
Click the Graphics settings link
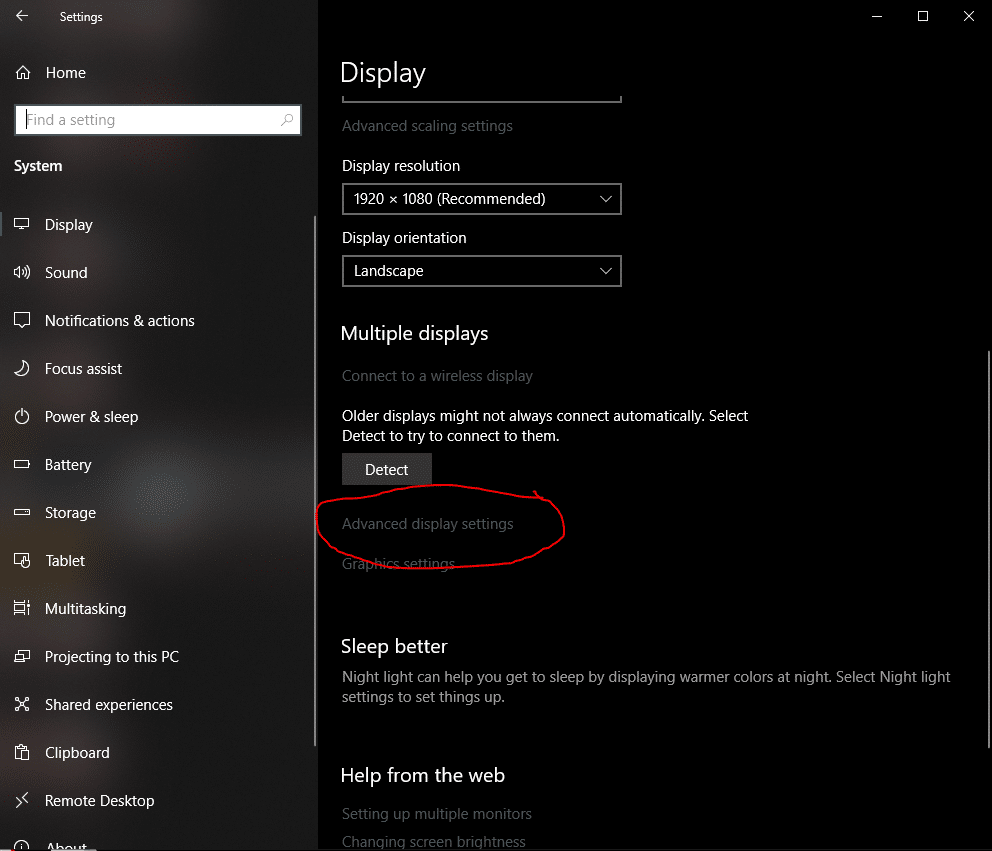point(398,564)
